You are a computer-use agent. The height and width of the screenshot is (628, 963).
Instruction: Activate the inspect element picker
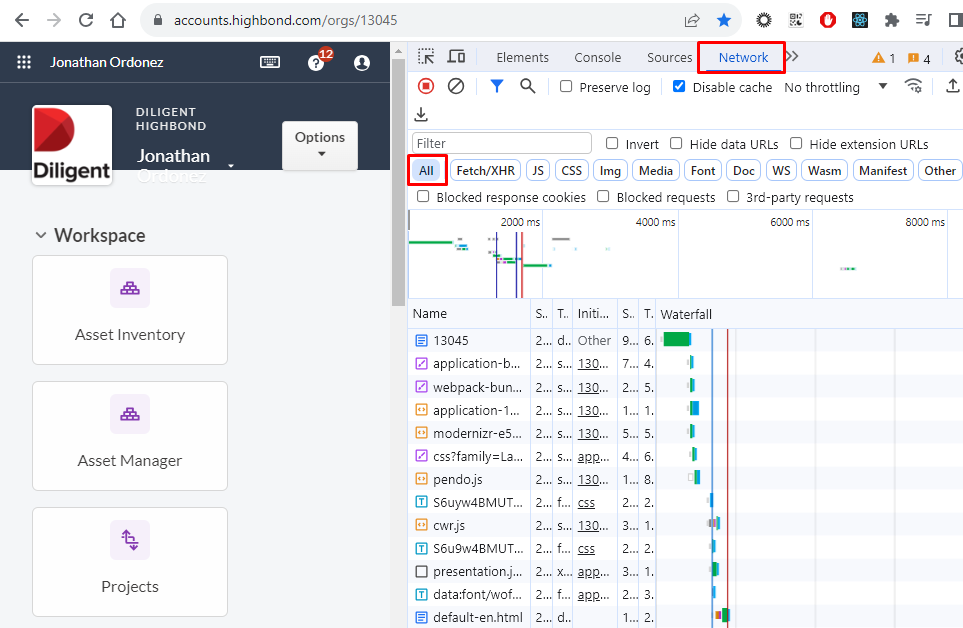click(x=426, y=57)
